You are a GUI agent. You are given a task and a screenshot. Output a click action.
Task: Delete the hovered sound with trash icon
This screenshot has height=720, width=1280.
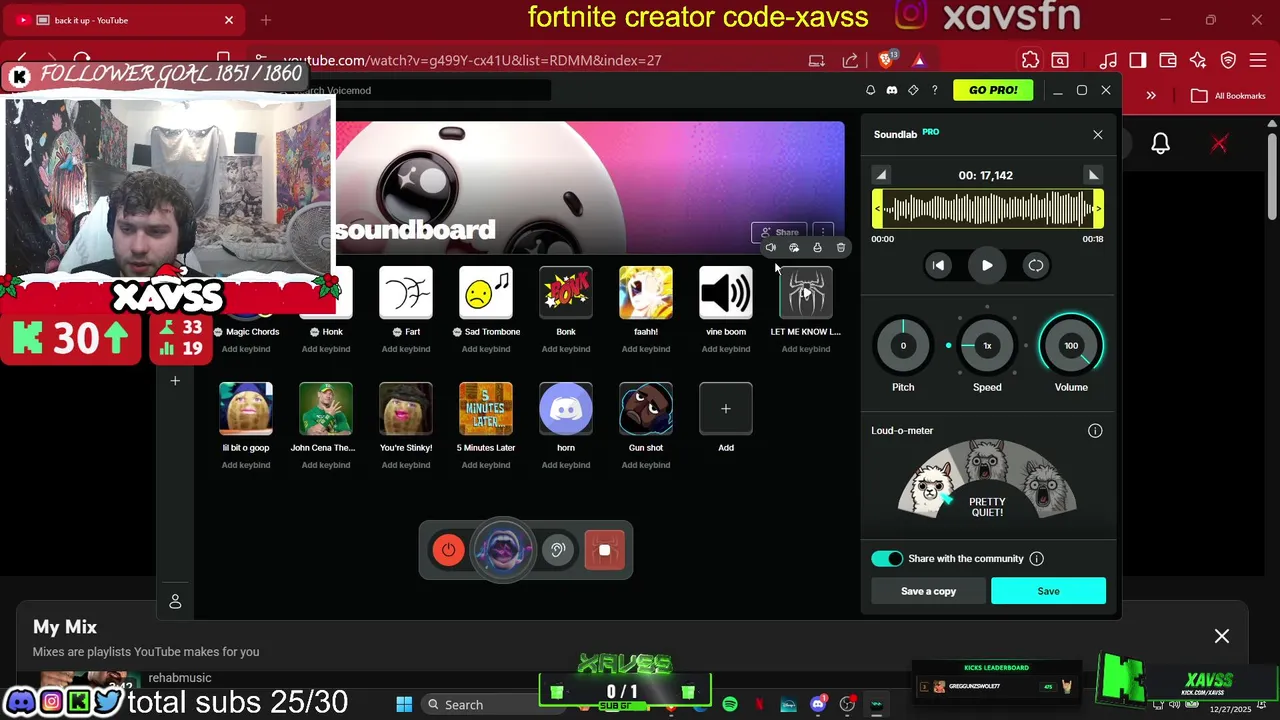point(841,248)
